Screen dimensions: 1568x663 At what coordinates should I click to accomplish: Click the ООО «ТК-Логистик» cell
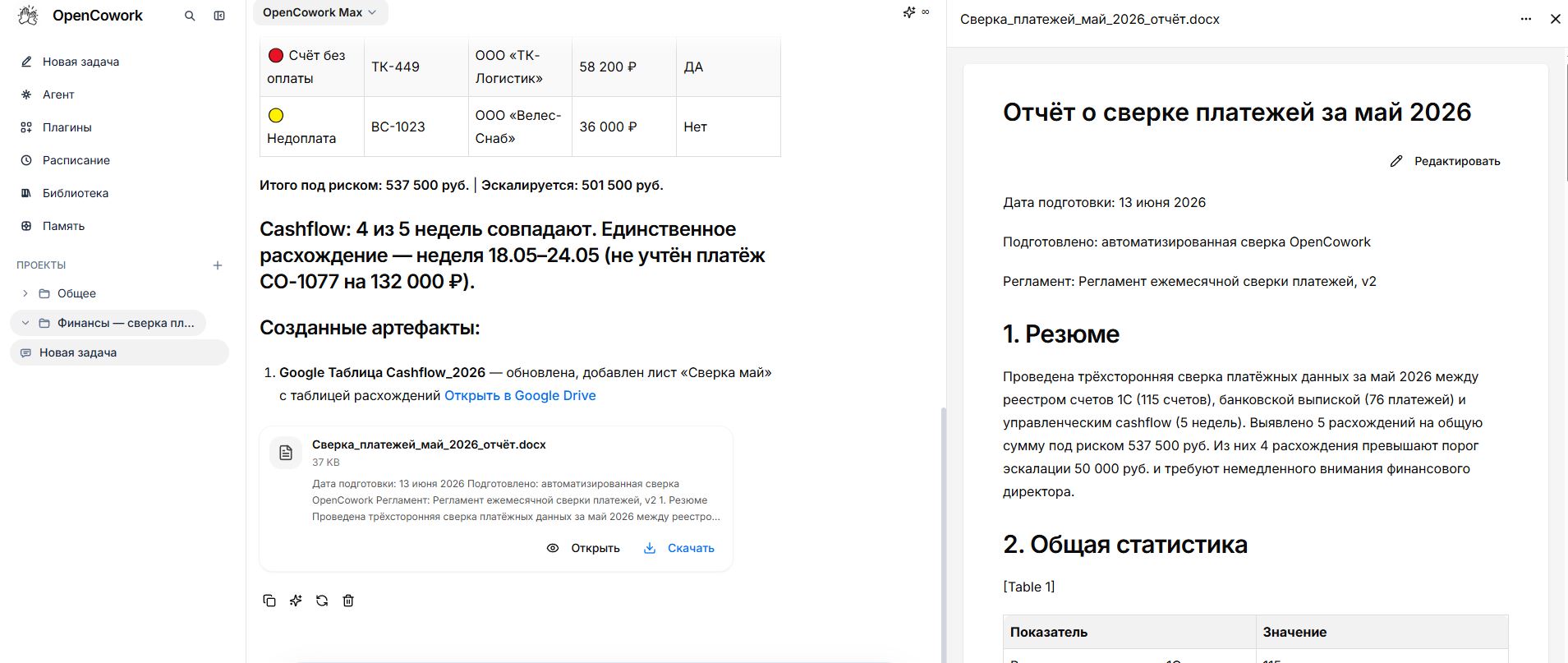point(520,67)
